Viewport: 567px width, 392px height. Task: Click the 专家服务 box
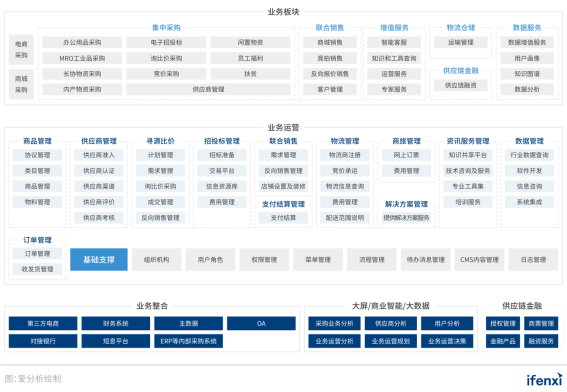click(394, 89)
